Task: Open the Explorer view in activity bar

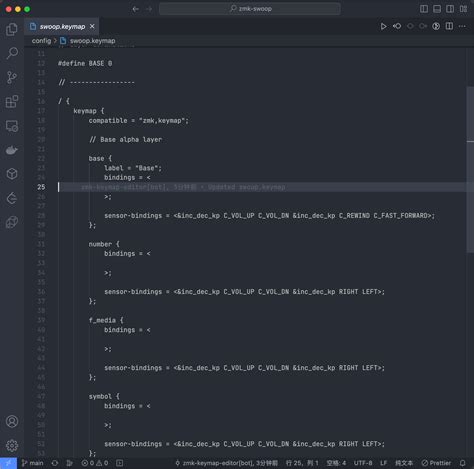Action: pos(12,29)
